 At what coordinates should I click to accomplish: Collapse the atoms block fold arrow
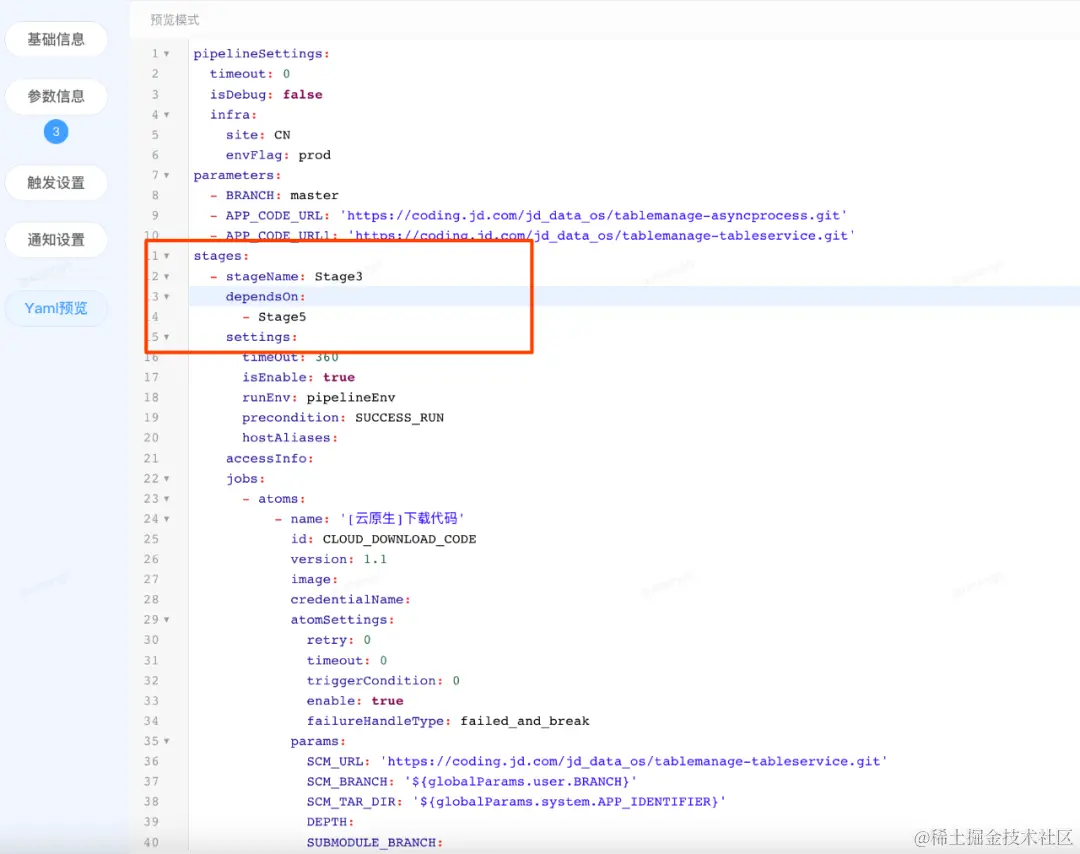pos(167,499)
